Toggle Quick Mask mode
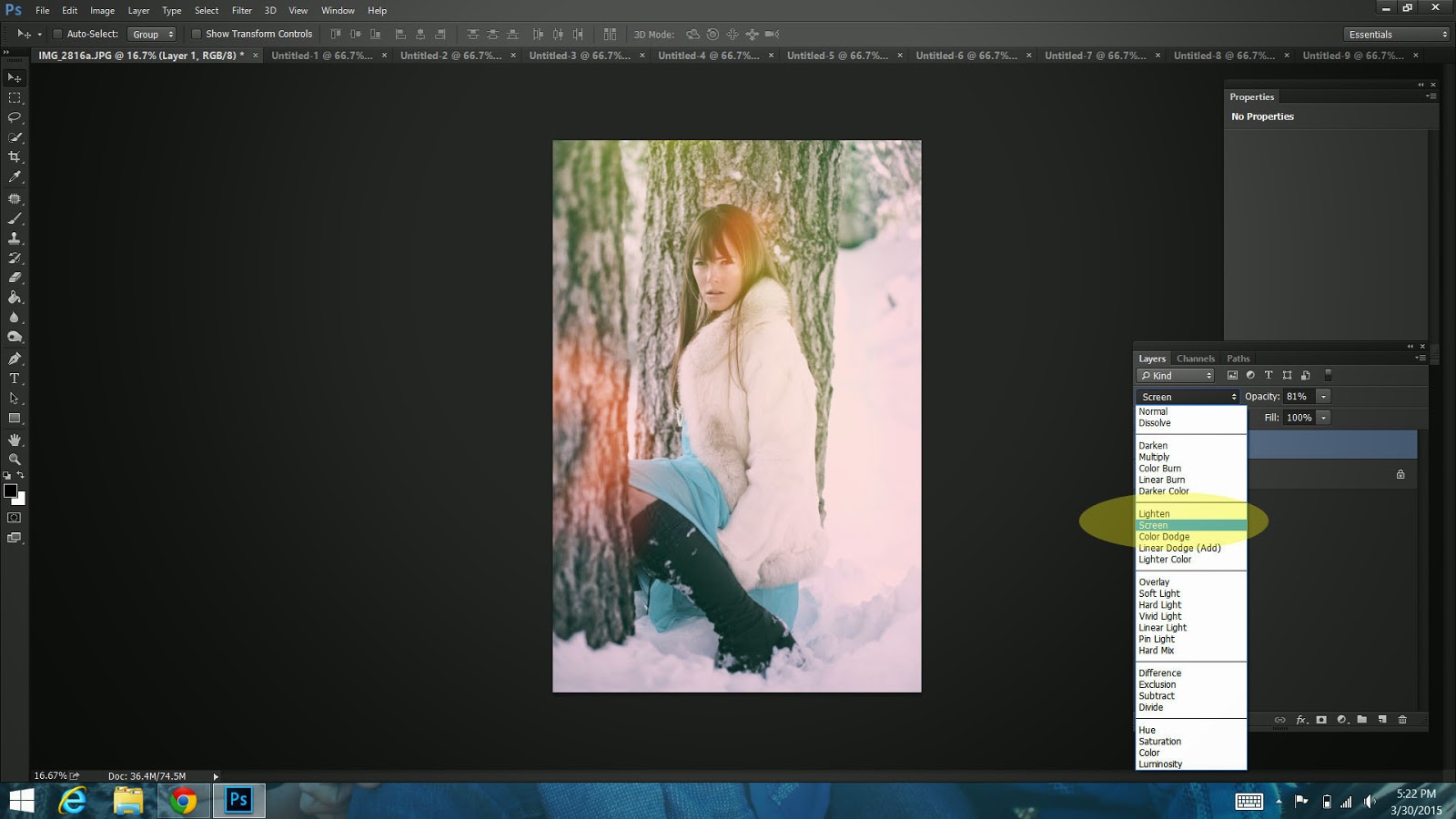Screen dimensions: 1456x819 (x=15, y=518)
